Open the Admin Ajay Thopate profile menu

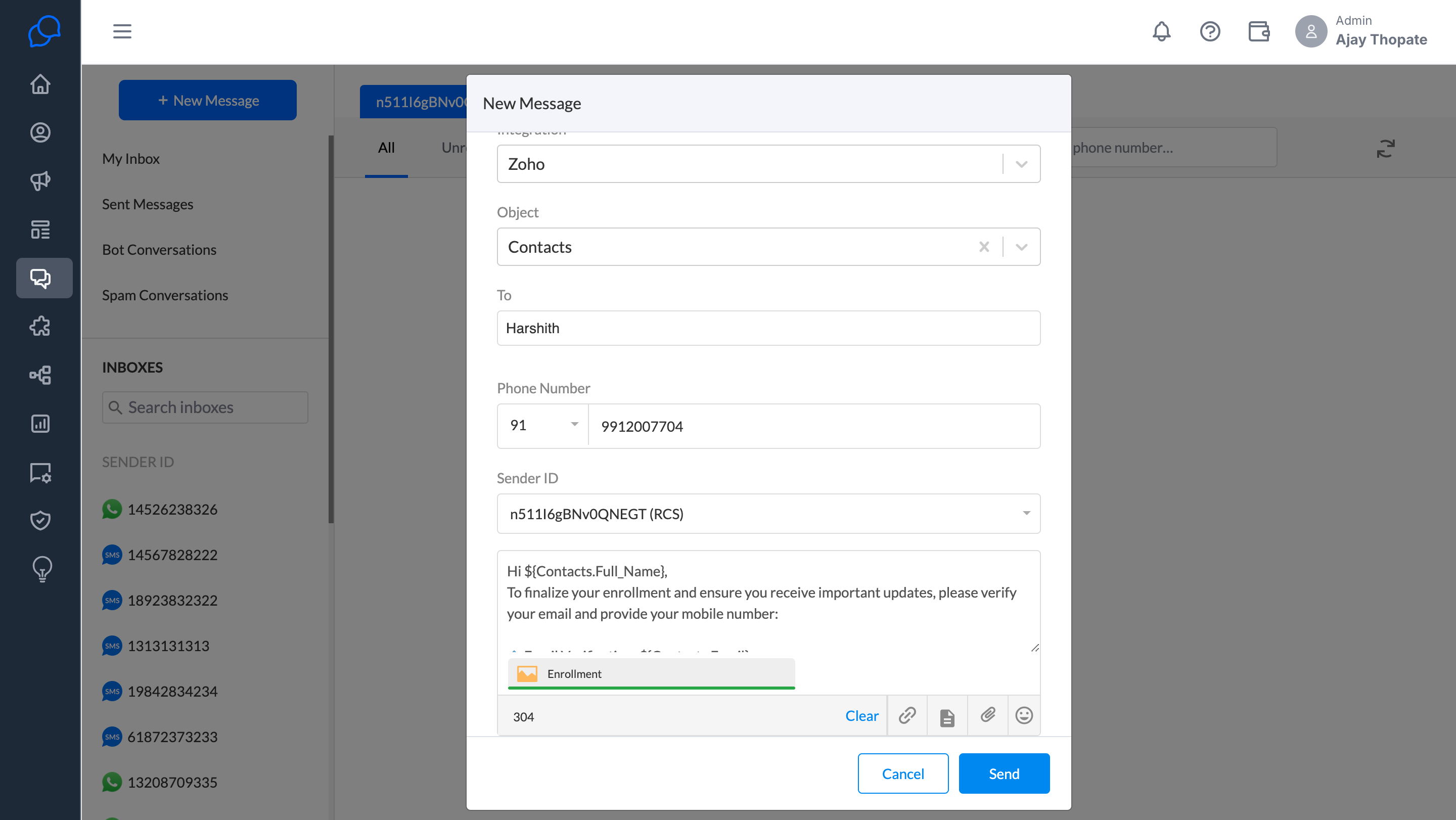pos(1361,32)
